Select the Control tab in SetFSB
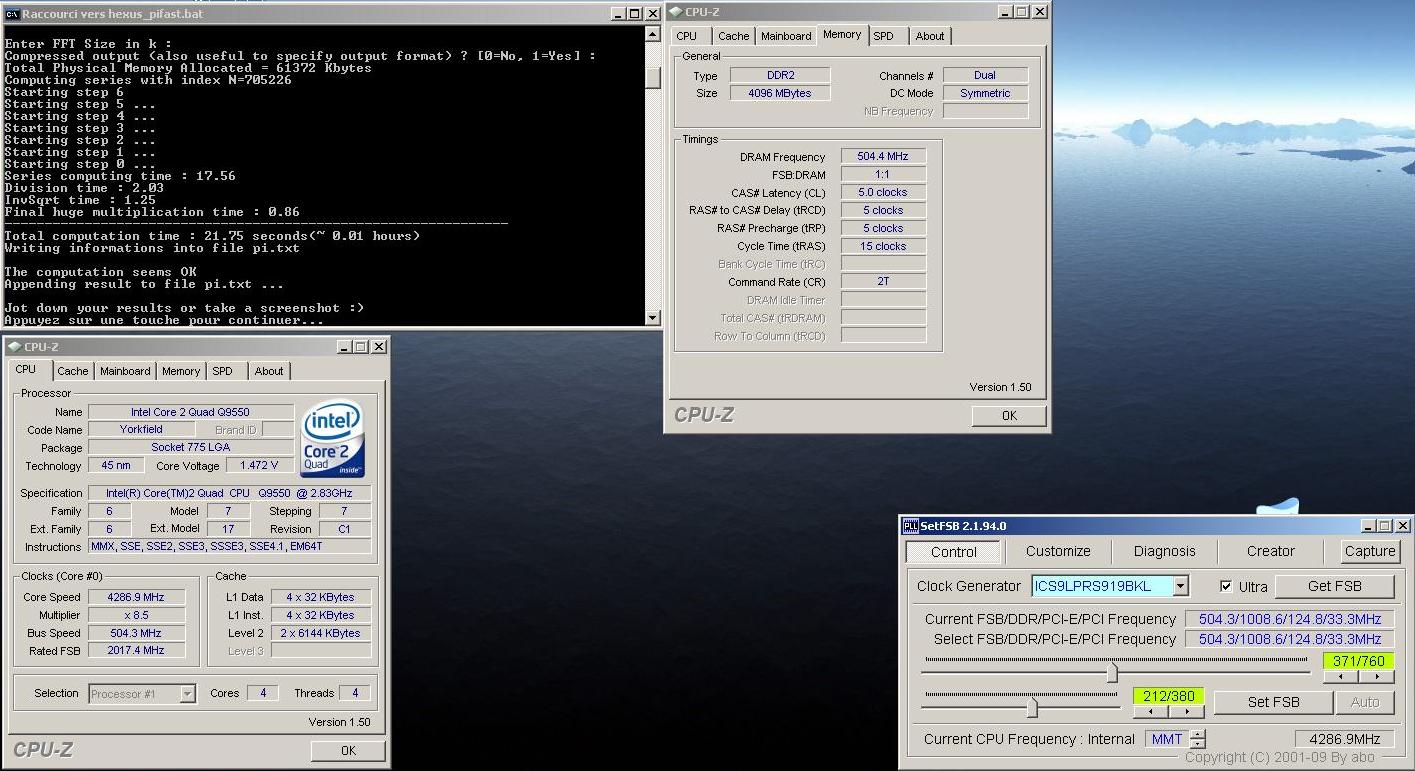Screen dimensions: 1415x771 click(954, 552)
